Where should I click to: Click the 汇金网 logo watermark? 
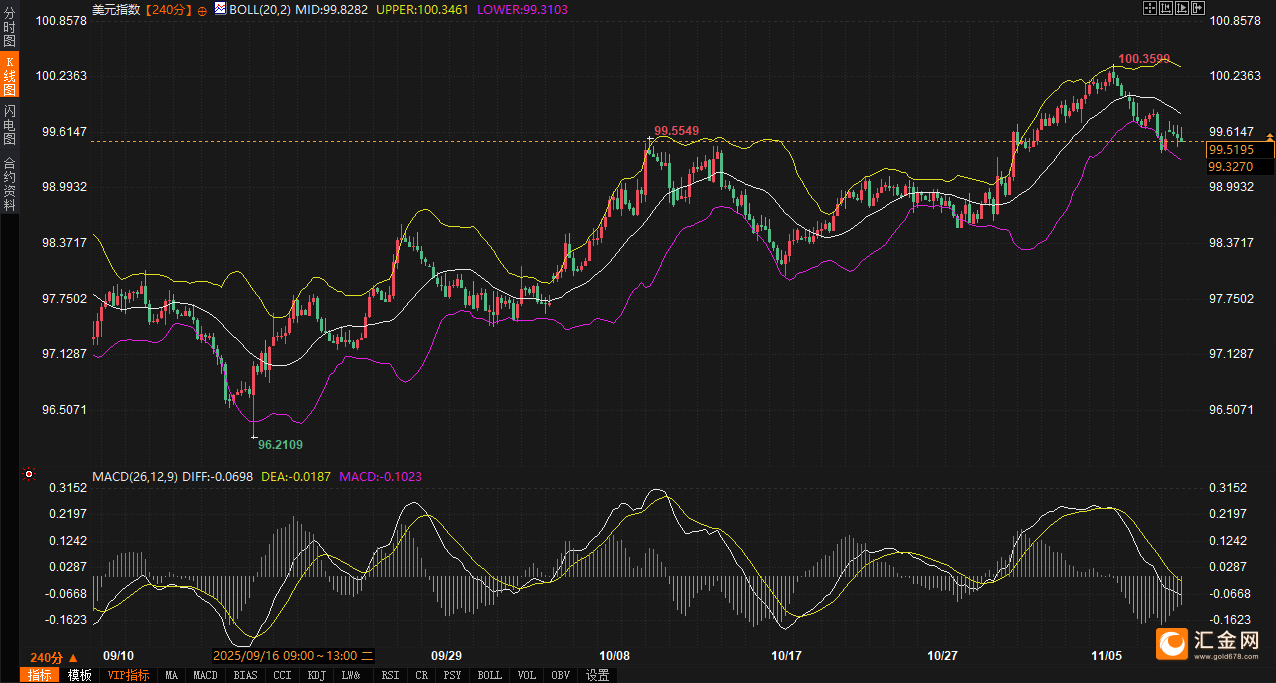pyautogui.click(x=1207, y=645)
